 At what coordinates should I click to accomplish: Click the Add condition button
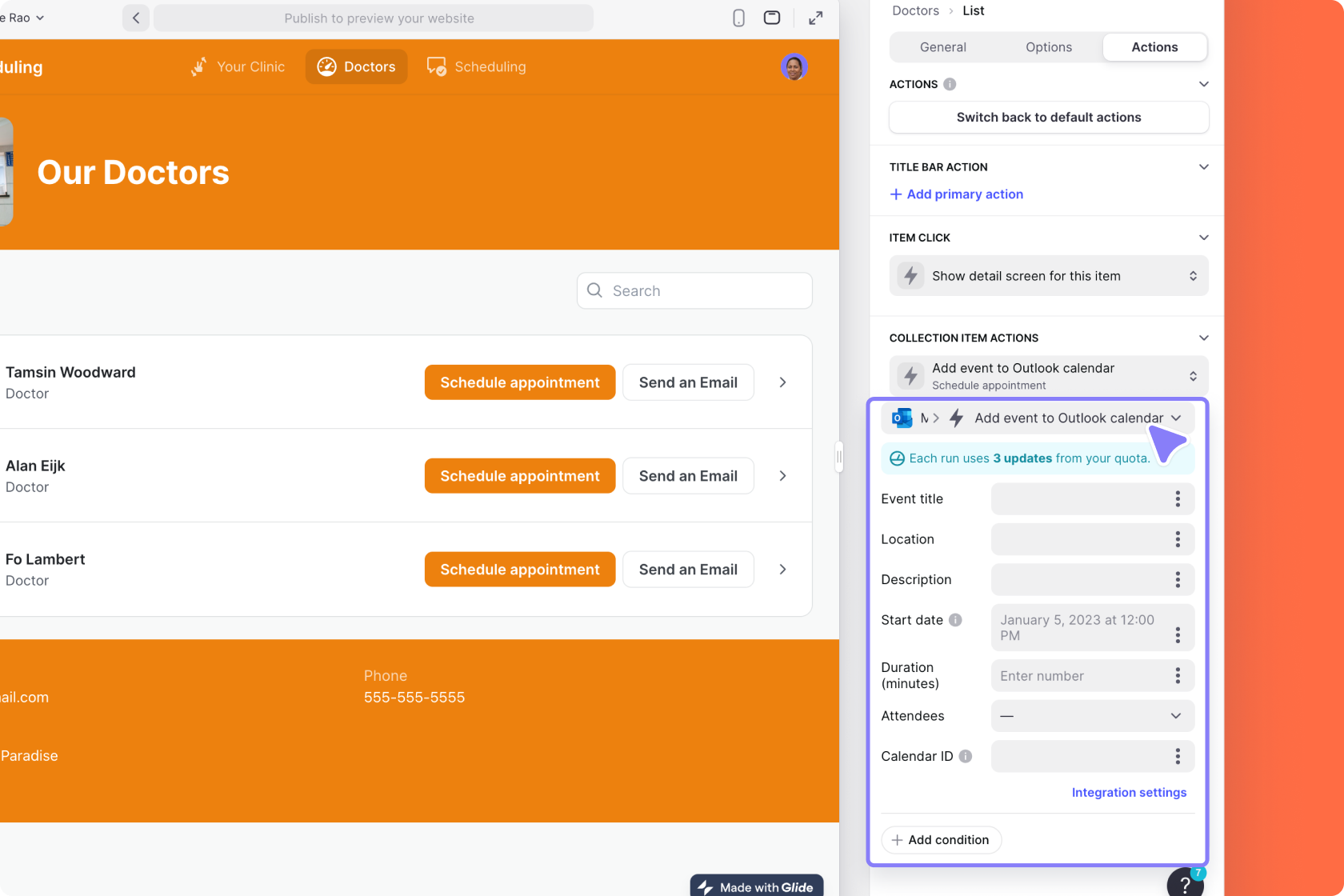pos(941,839)
